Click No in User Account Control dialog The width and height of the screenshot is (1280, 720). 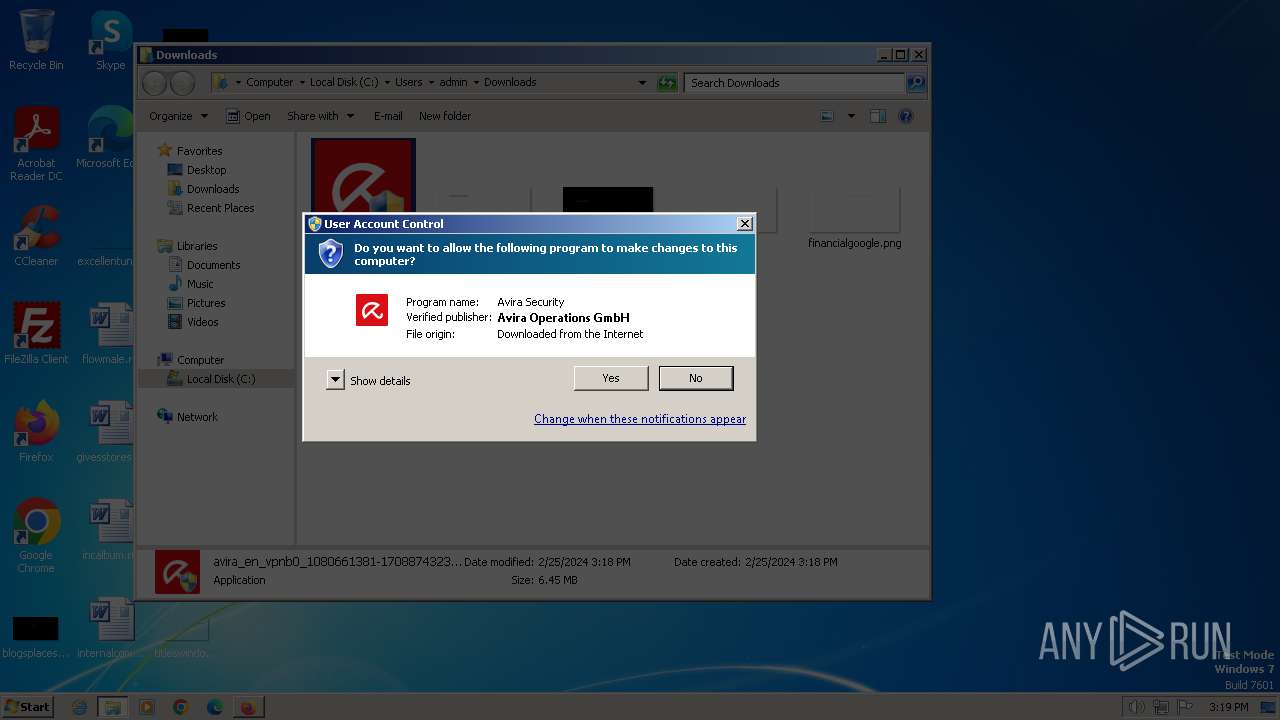(x=695, y=378)
